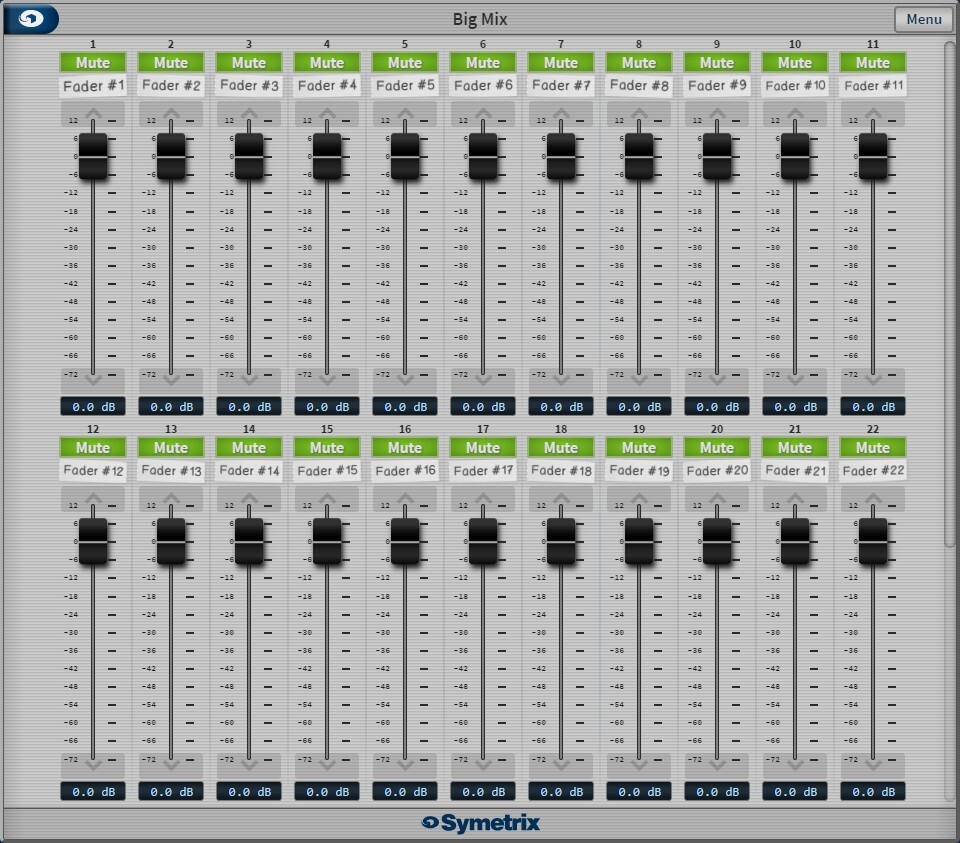This screenshot has width=960, height=843.
Task: Mute channel 15
Action: point(327,447)
